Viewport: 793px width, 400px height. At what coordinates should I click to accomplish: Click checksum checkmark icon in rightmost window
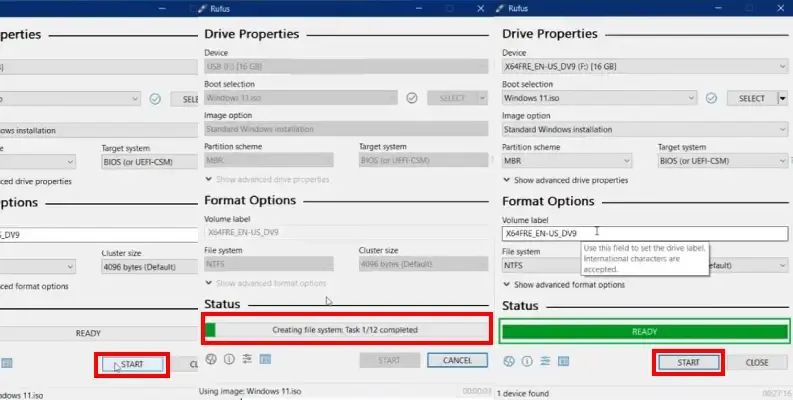click(x=711, y=98)
